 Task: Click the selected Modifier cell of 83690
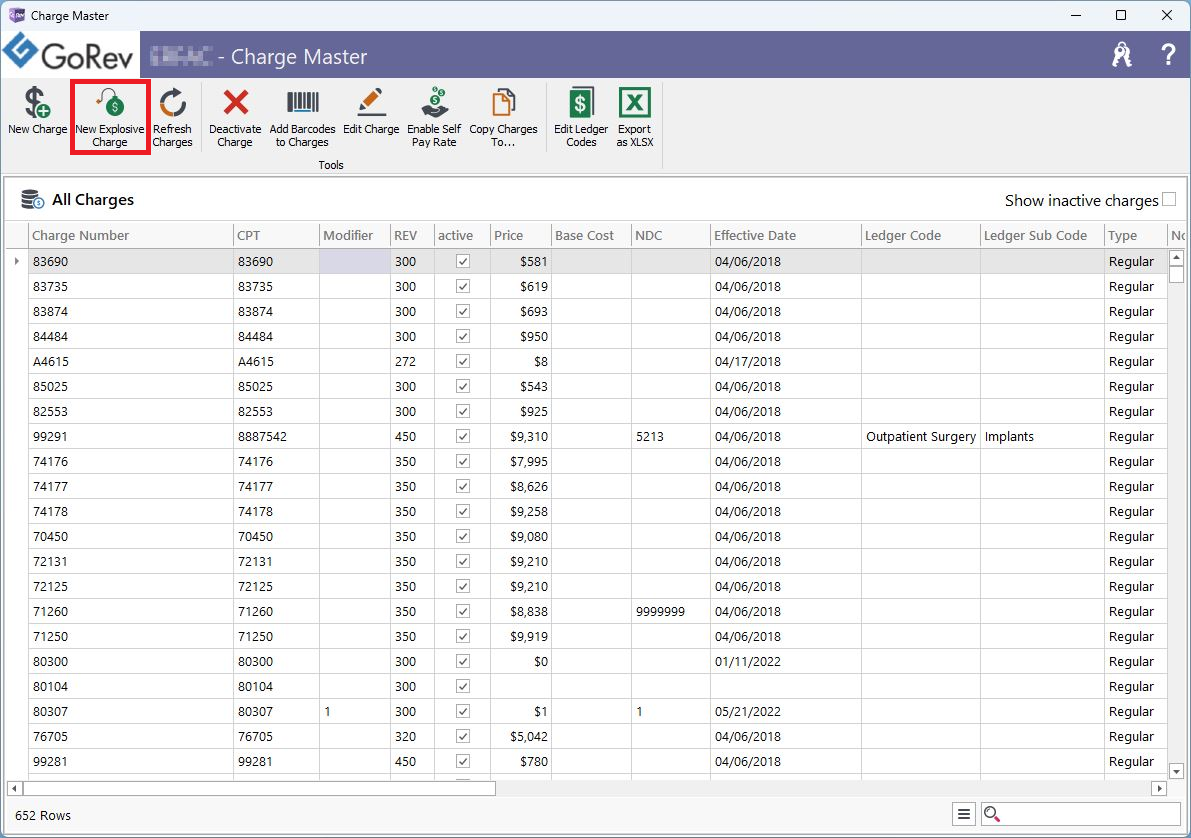pyautogui.click(x=355, y=261)
